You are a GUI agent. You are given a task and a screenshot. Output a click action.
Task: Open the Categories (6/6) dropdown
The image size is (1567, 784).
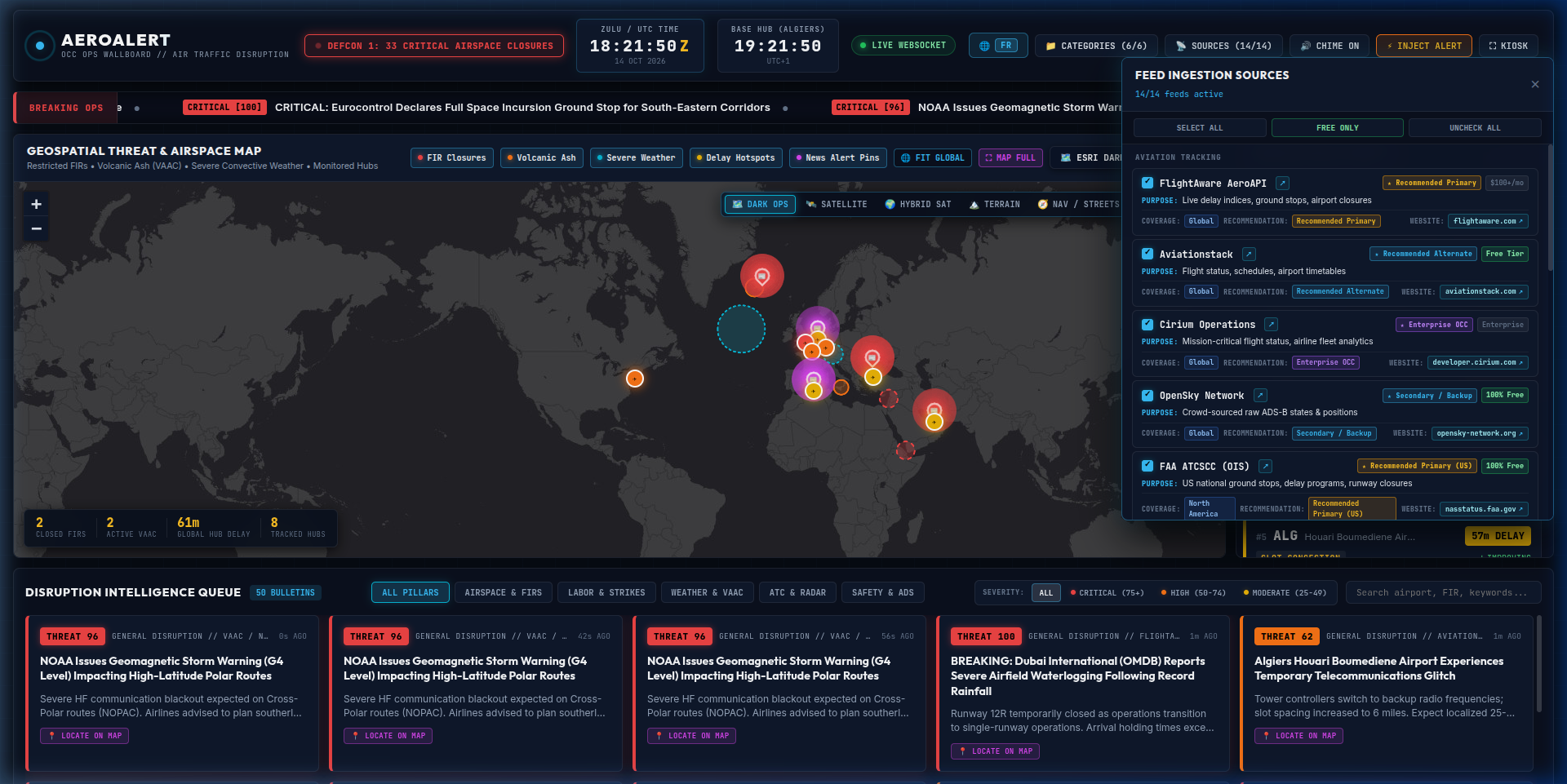click(1096, 47)
